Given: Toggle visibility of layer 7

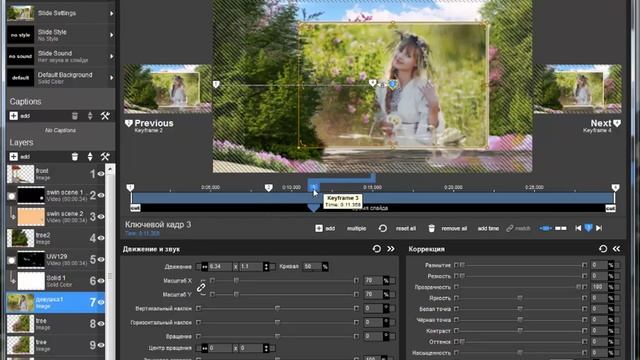Looking at the screenshot, I should pyautogui.click(x=101, y=302).
